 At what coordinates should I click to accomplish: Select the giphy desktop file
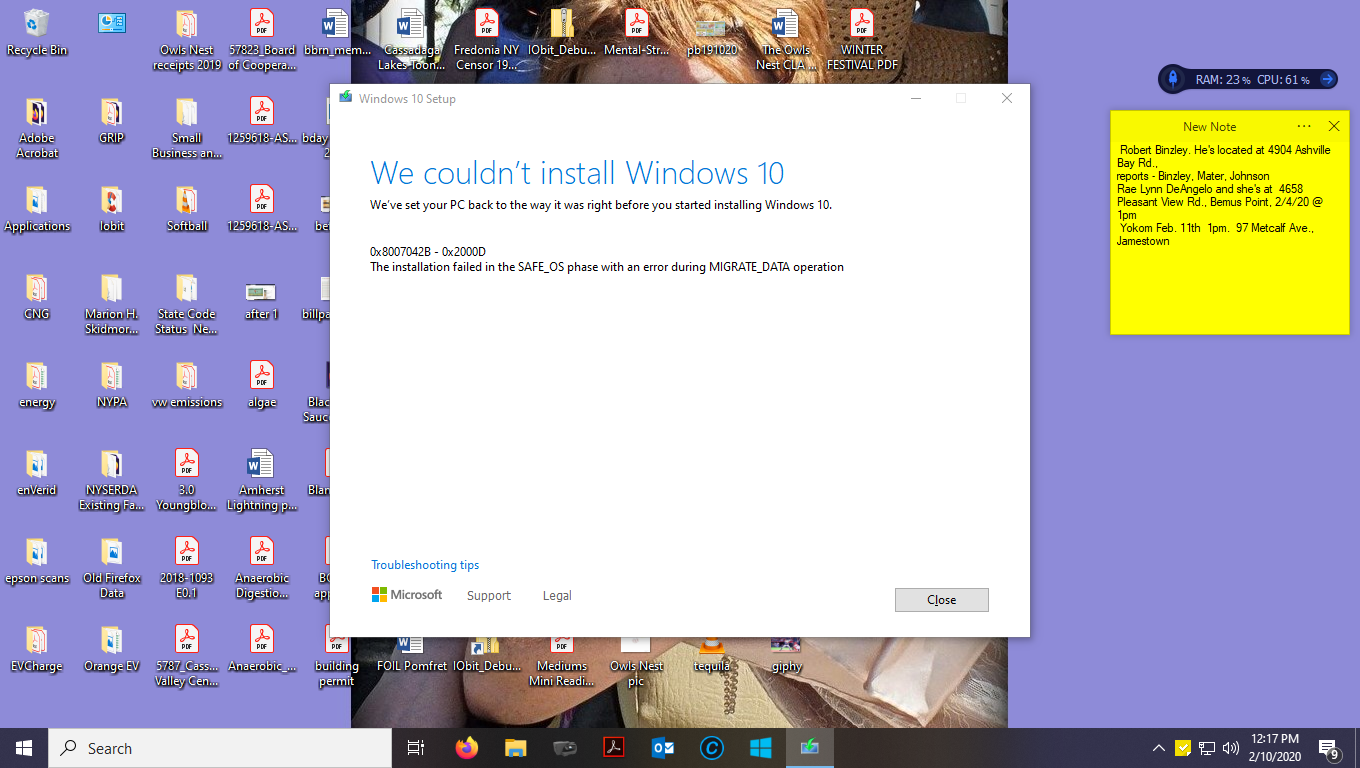coord(786,655)
